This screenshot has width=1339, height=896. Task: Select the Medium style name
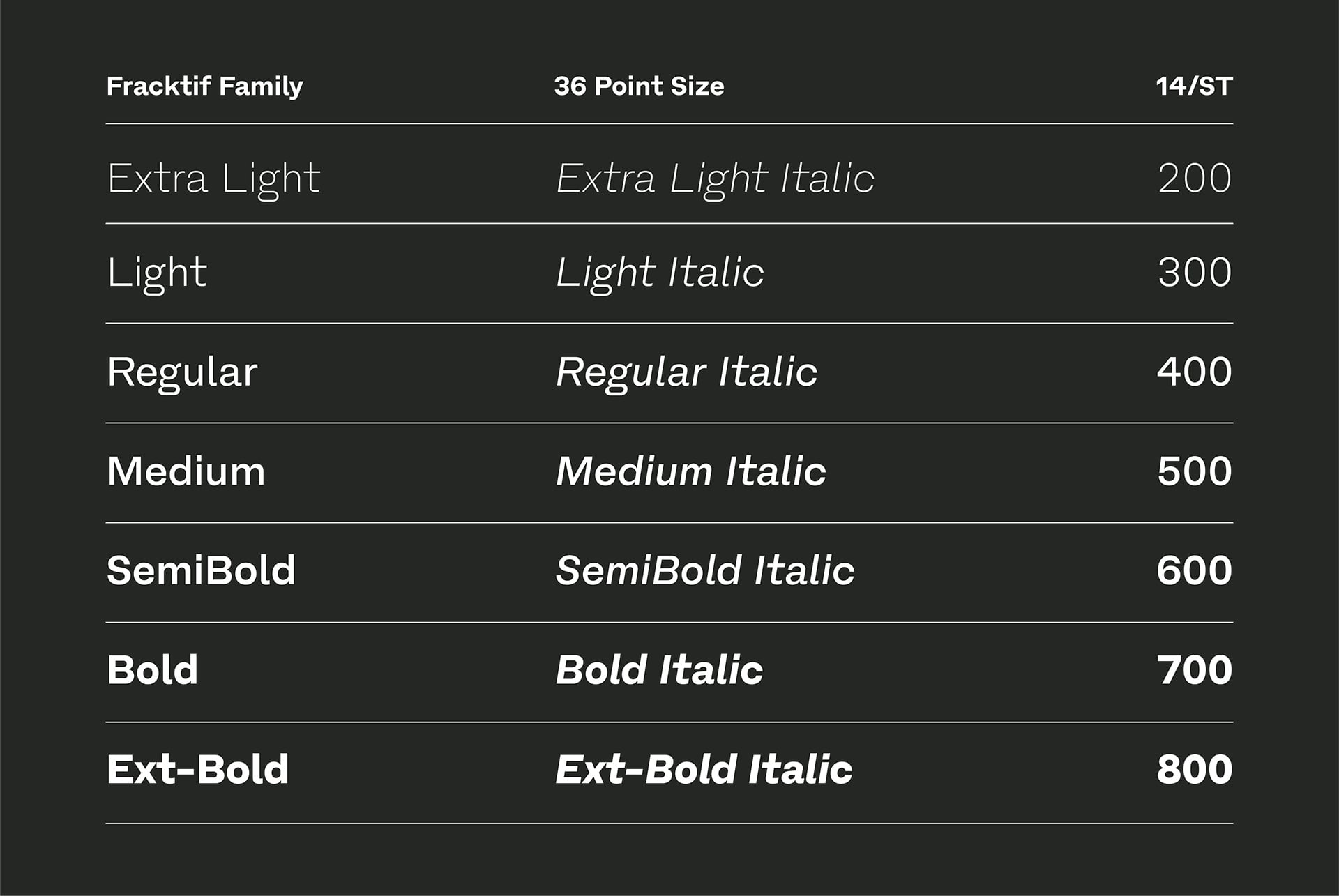tap(186, 471)
